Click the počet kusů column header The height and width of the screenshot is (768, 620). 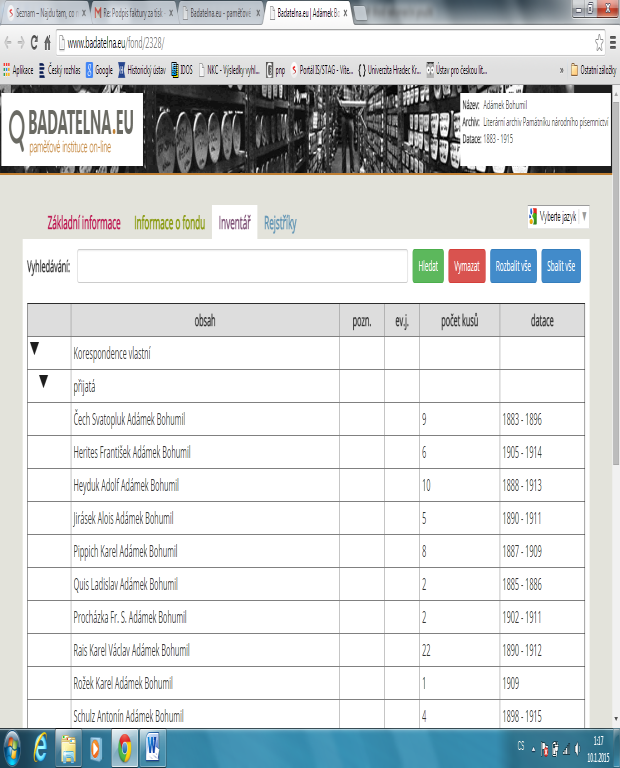click(x=459, y=321)
